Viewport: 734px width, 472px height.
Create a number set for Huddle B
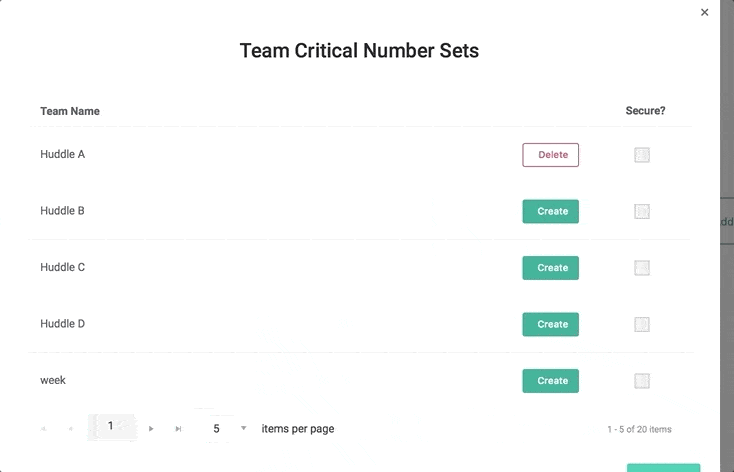coord(550,211)
